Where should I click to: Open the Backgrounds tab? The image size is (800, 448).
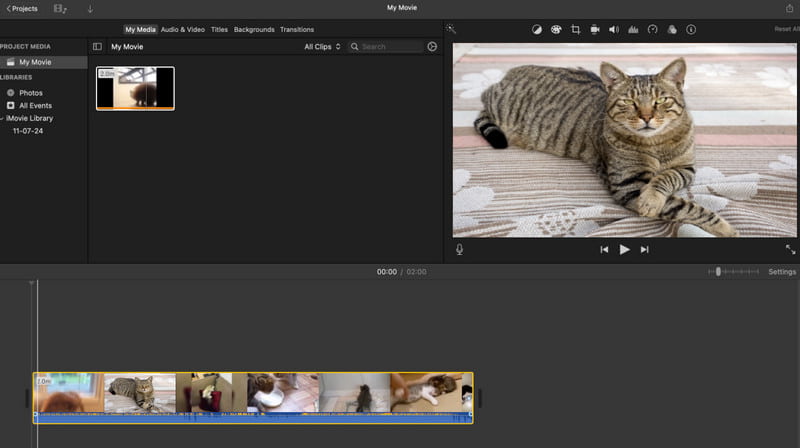pos(254,30)
